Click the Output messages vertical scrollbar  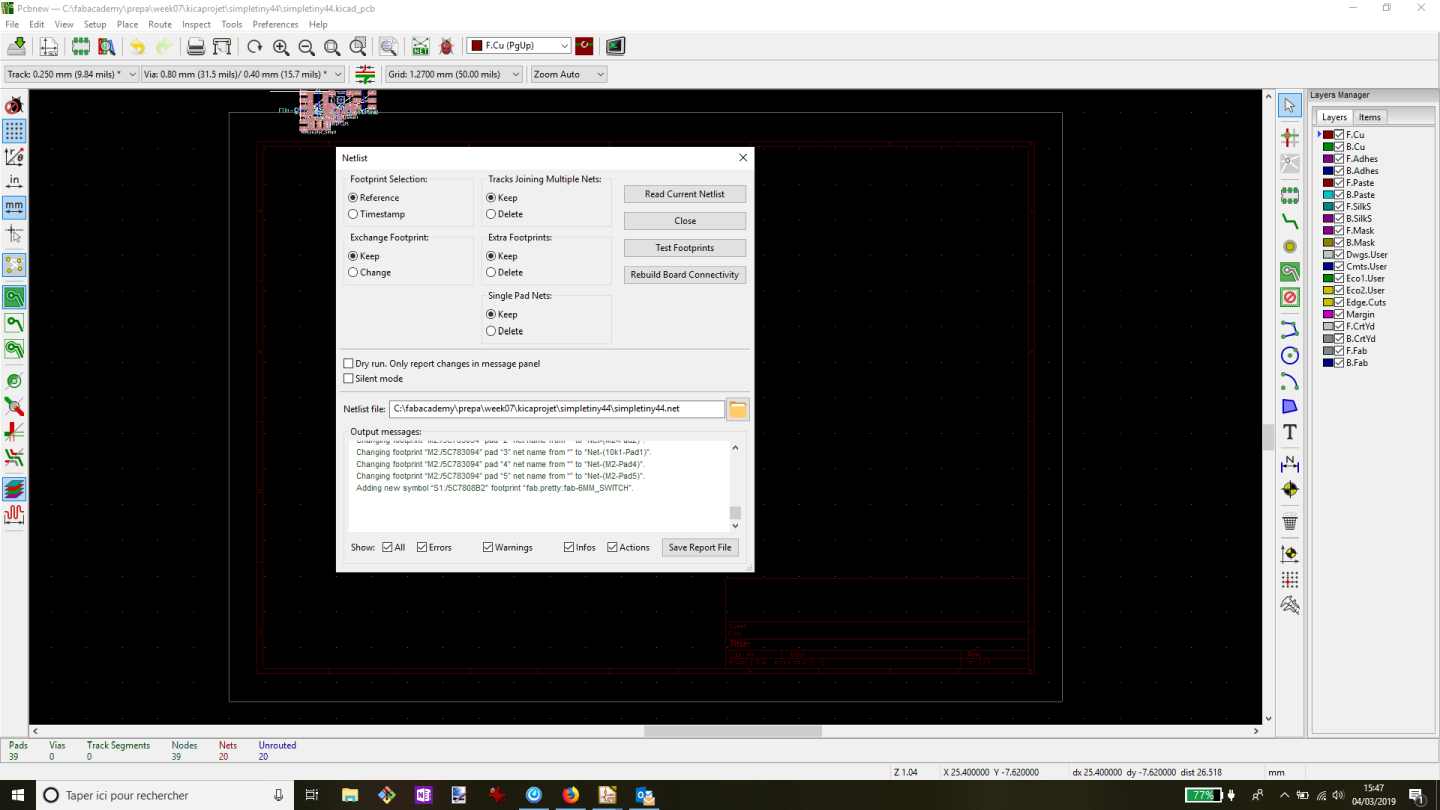(x=735, y=486)
